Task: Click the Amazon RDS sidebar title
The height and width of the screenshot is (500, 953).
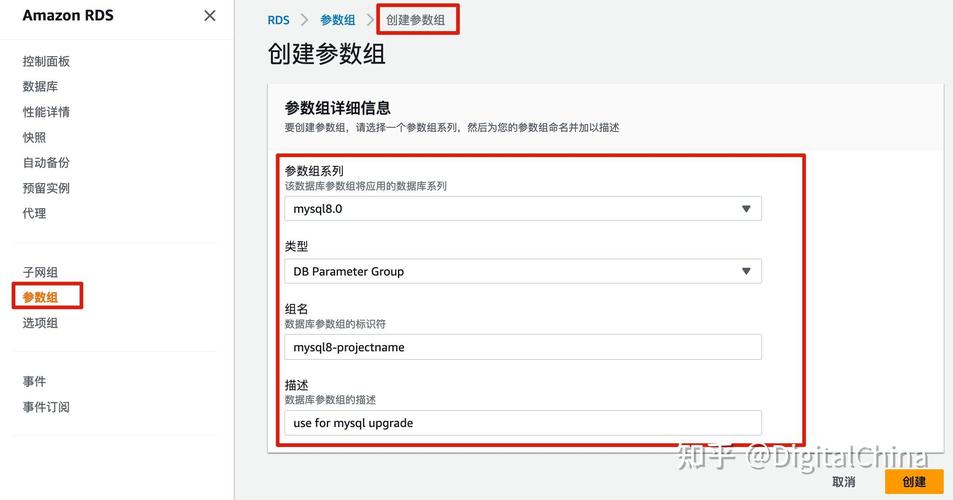Action: pyautogui.click(x=68, y=16)
